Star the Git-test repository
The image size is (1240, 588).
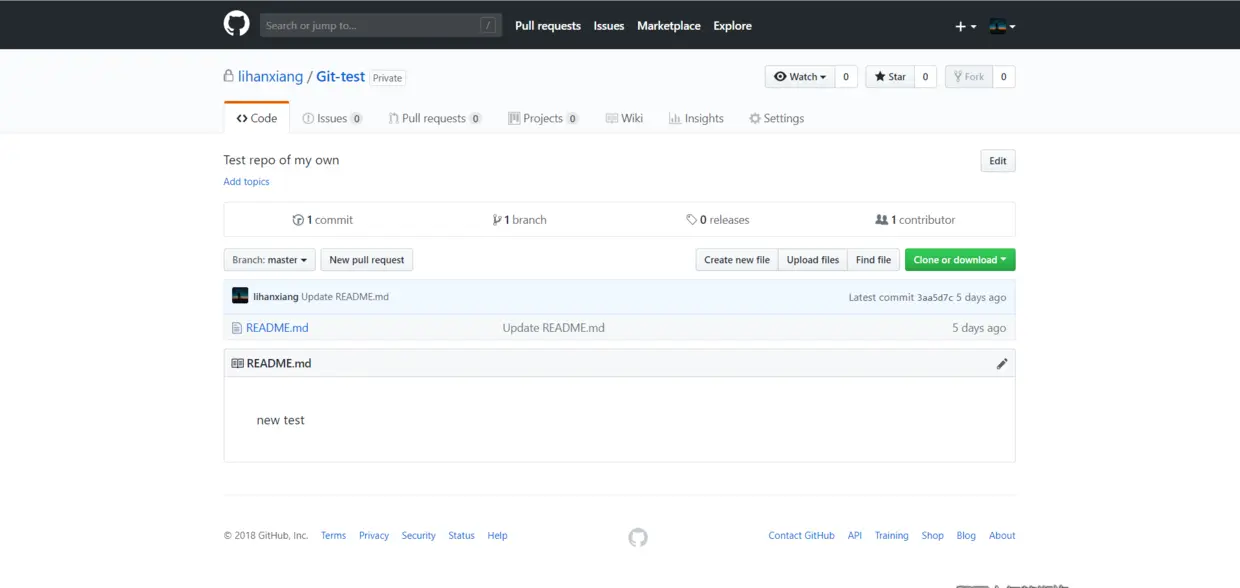[x=890, y=77]
